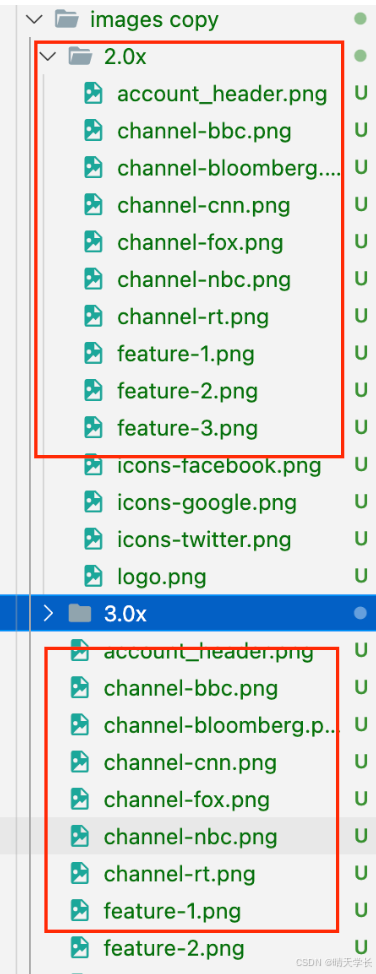Select the 3.0x folder label
The width and height of the screenshot is (376, 974).
point(125,614)
